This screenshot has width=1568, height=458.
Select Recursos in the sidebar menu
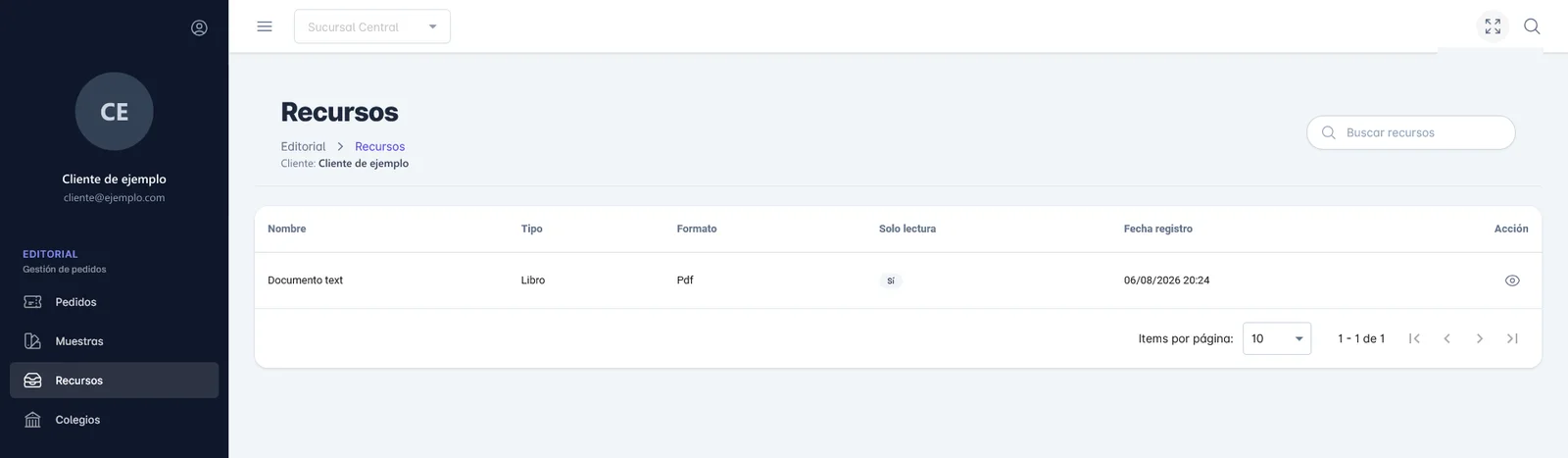click(114, 381)
